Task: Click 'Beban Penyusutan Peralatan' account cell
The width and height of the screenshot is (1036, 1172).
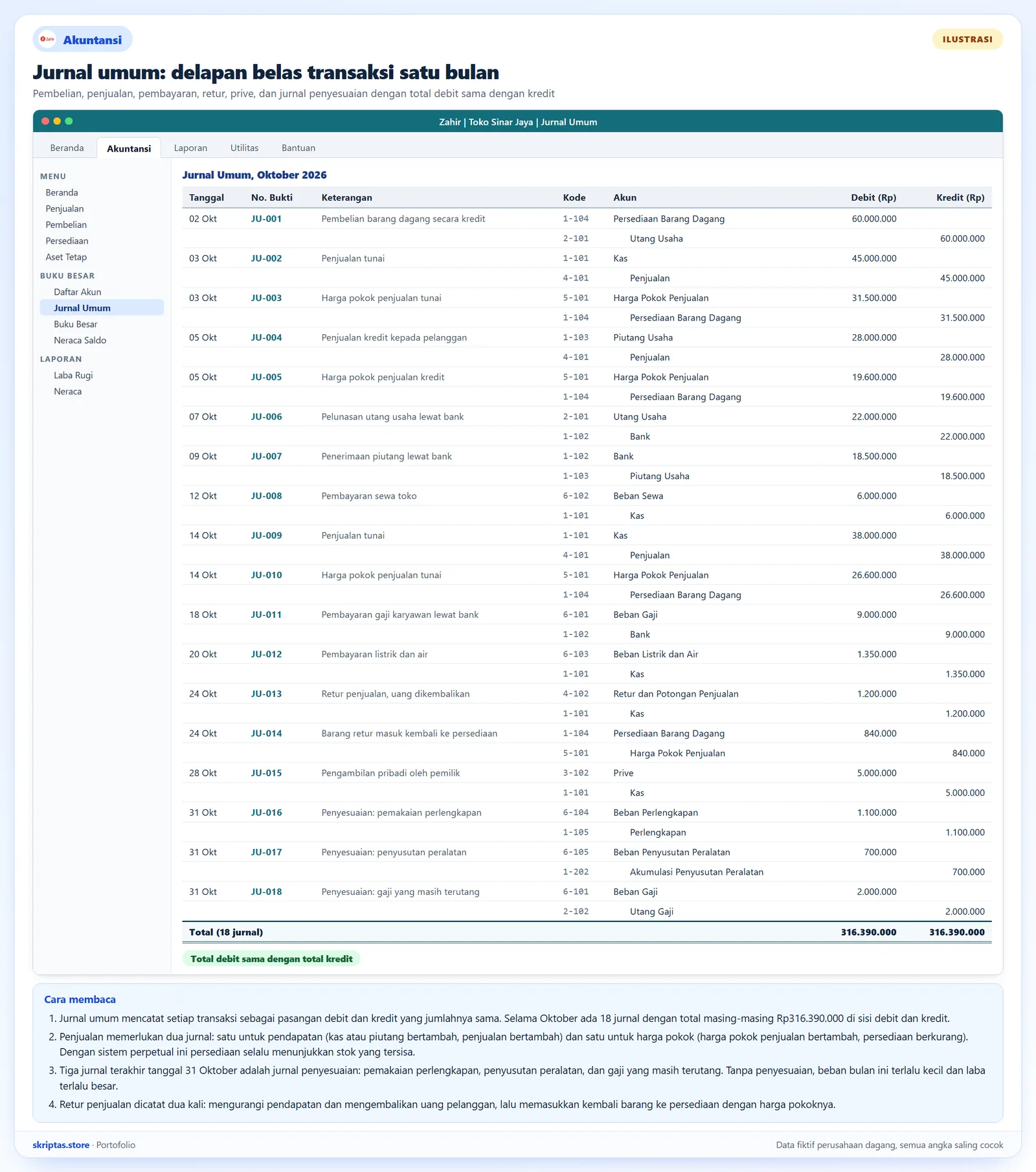Action: coord(671,852)
